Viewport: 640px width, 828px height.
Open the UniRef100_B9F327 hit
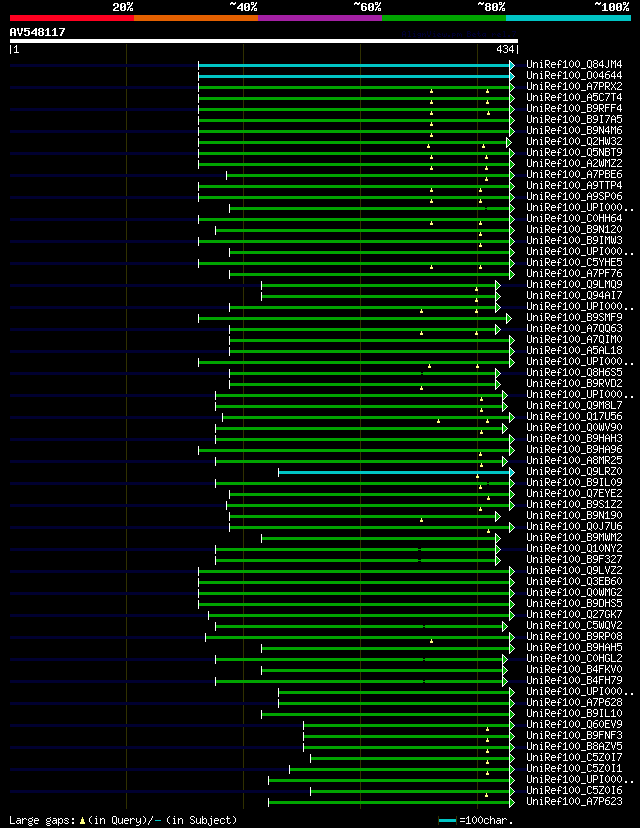574,560
